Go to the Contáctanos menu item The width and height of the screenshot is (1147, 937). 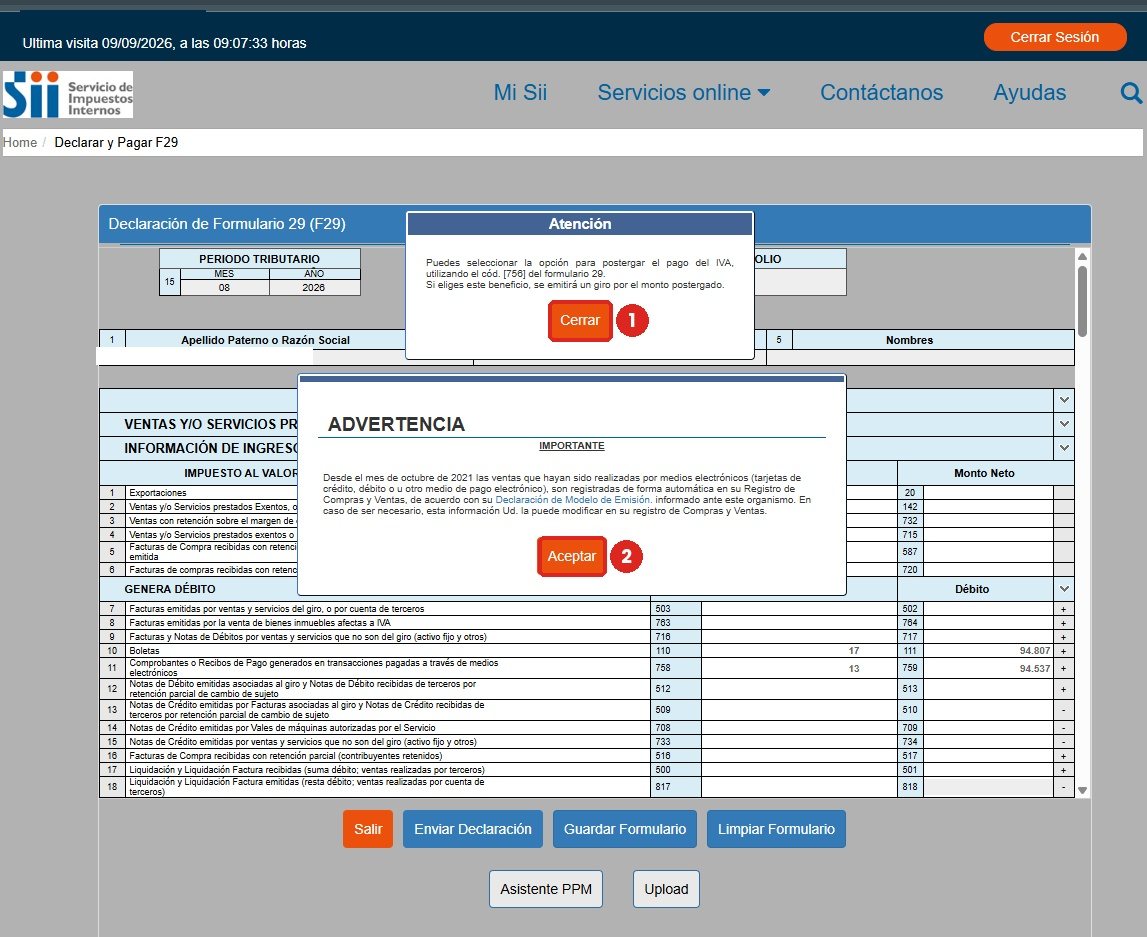pyautogui.click(x=881, y=92)
